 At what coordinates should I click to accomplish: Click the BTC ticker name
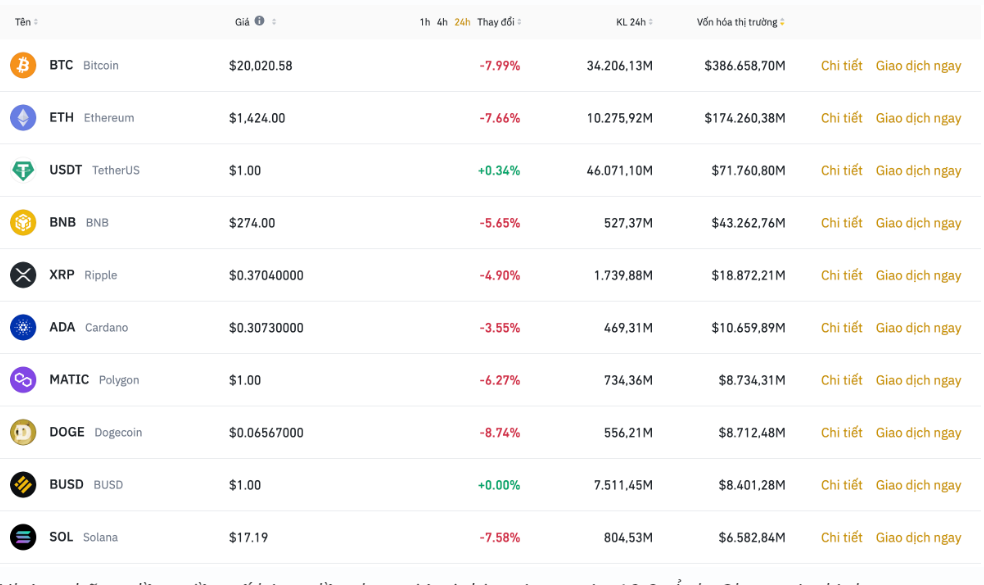[61, 65]
